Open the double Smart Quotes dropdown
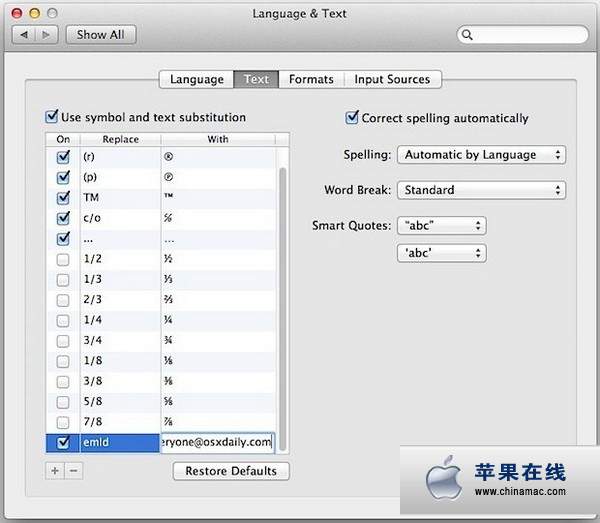Viewport: 600px width, 523px height. [441, 226]
